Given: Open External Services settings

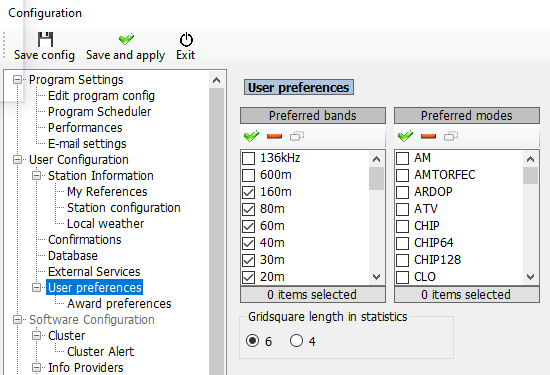Looking at the screenshot, I should click(x=94, y=272).
